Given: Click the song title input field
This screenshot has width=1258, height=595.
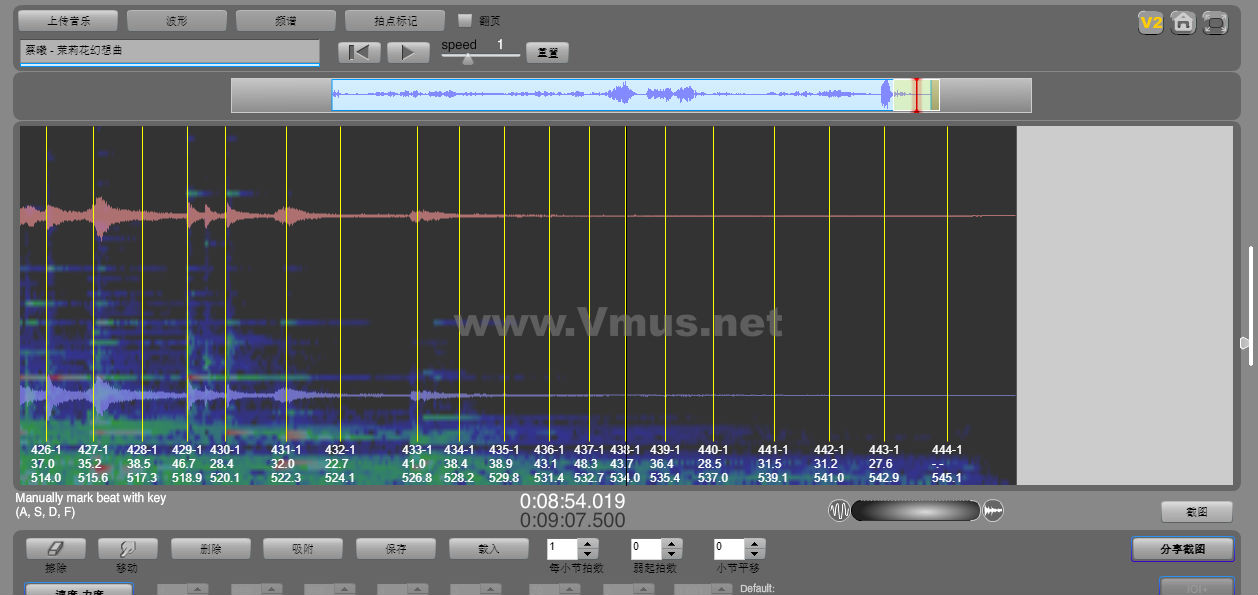Looking at the screenshot, I should pyautogui.click(x=169, y=51).
